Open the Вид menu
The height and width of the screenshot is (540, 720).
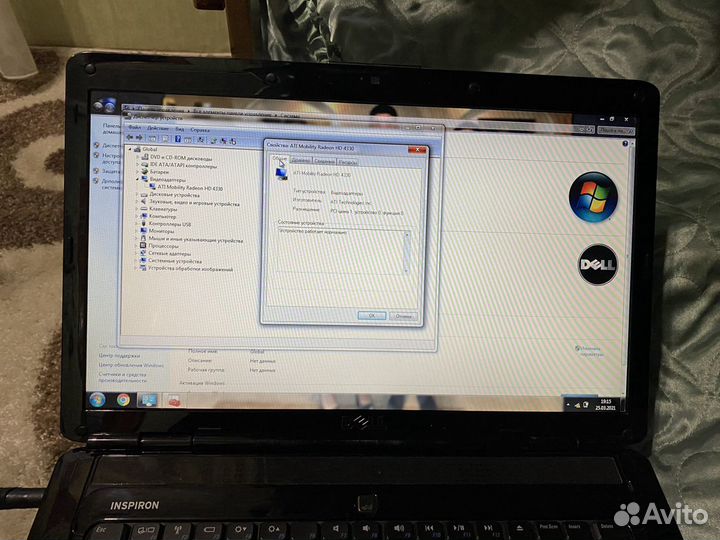click(180, 129)
